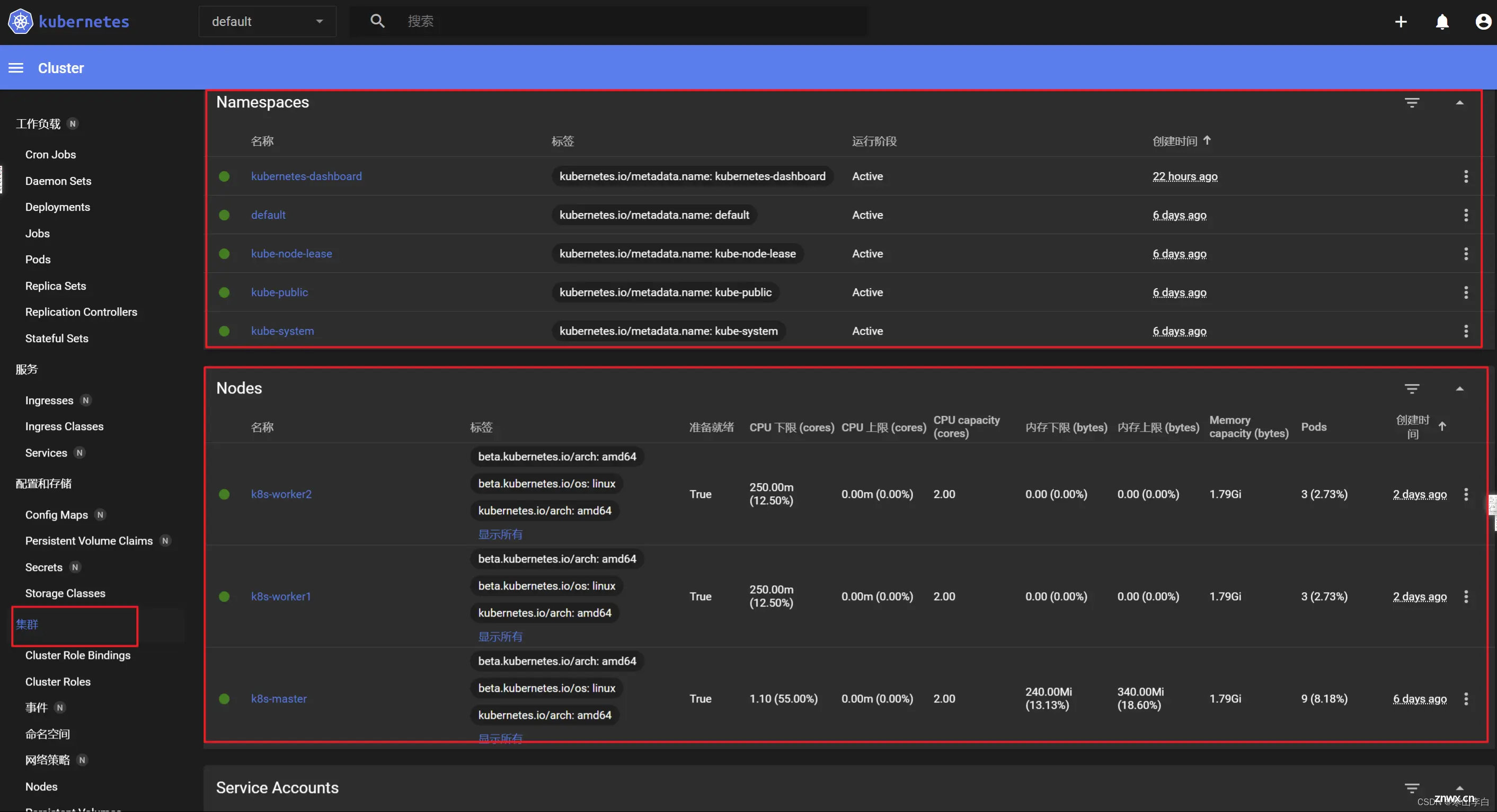Open kube-public namespace link
The image size is (1497, 812).
click(279, 292)
